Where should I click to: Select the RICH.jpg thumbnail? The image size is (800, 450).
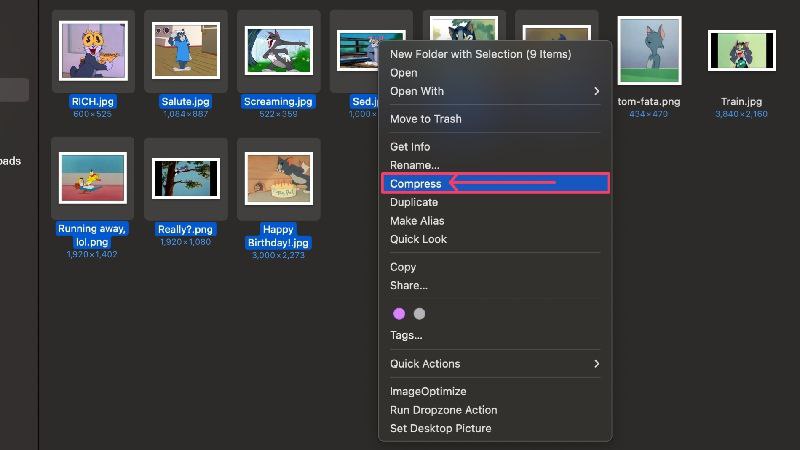point(93,51)
